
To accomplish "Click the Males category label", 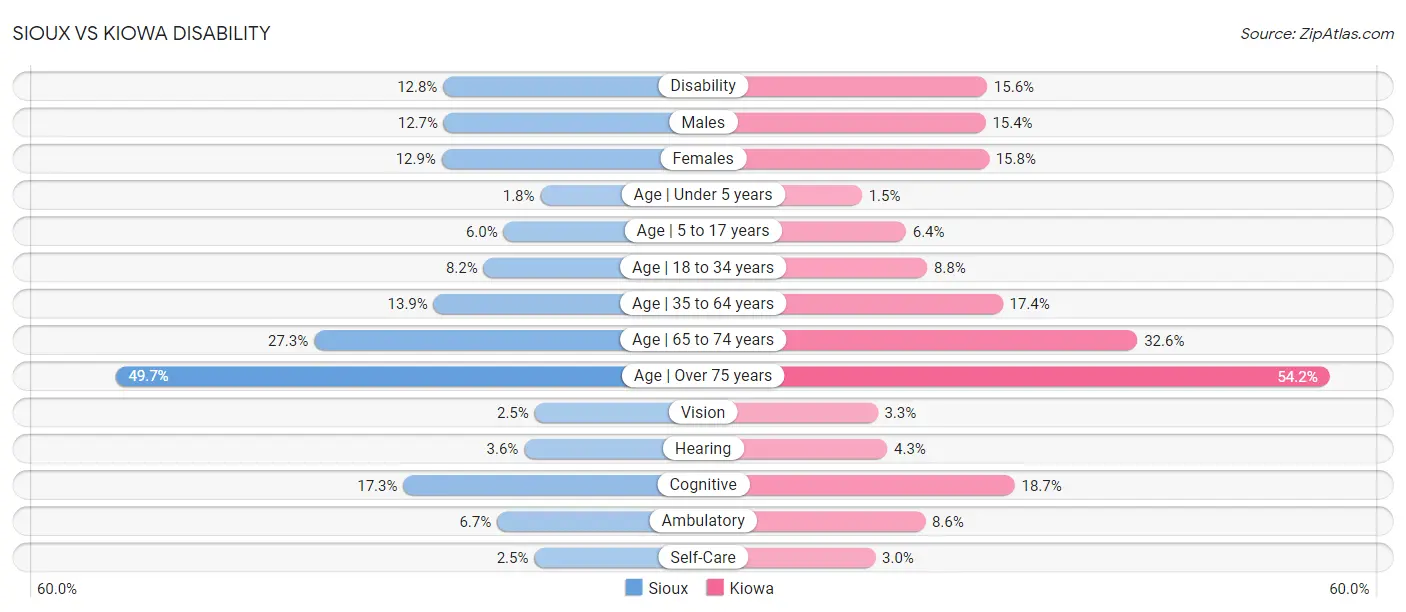I will tap(703, 122).
